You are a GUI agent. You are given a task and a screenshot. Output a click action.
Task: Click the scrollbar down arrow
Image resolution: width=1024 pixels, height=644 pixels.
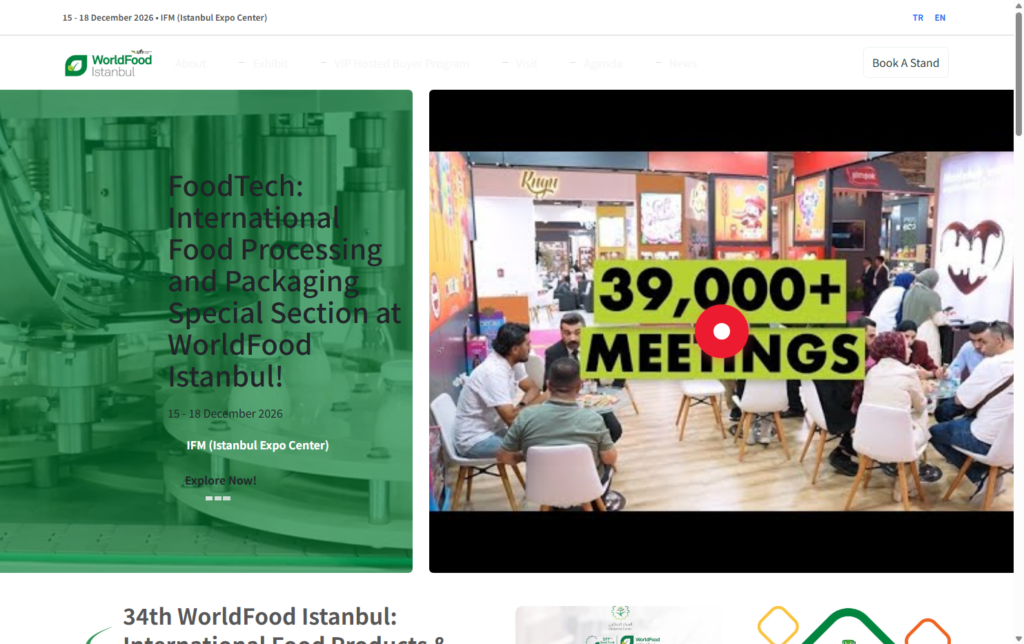1018,639
